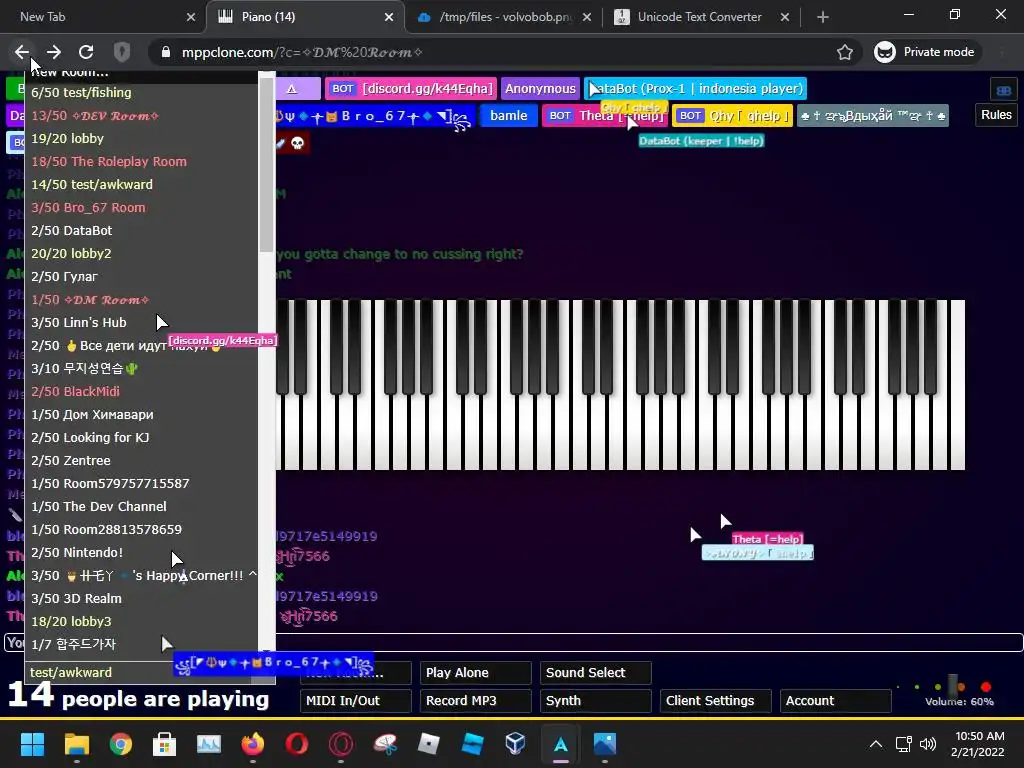Select the 3D Realm room
1024x768 pixels.
pyautogui.click(x=142, y=598)
